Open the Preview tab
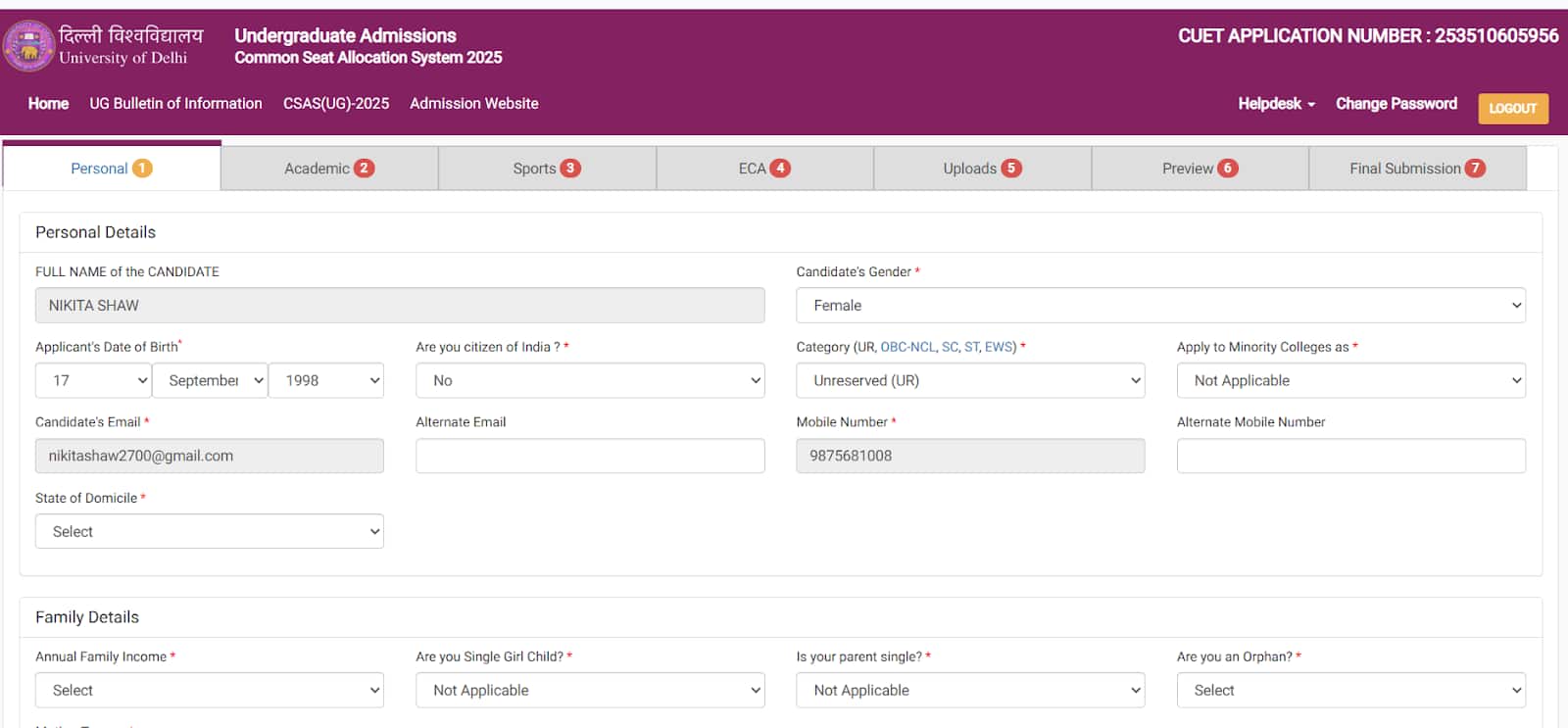The width and height of the screenshot is (1568, 728). [1200, 169]
